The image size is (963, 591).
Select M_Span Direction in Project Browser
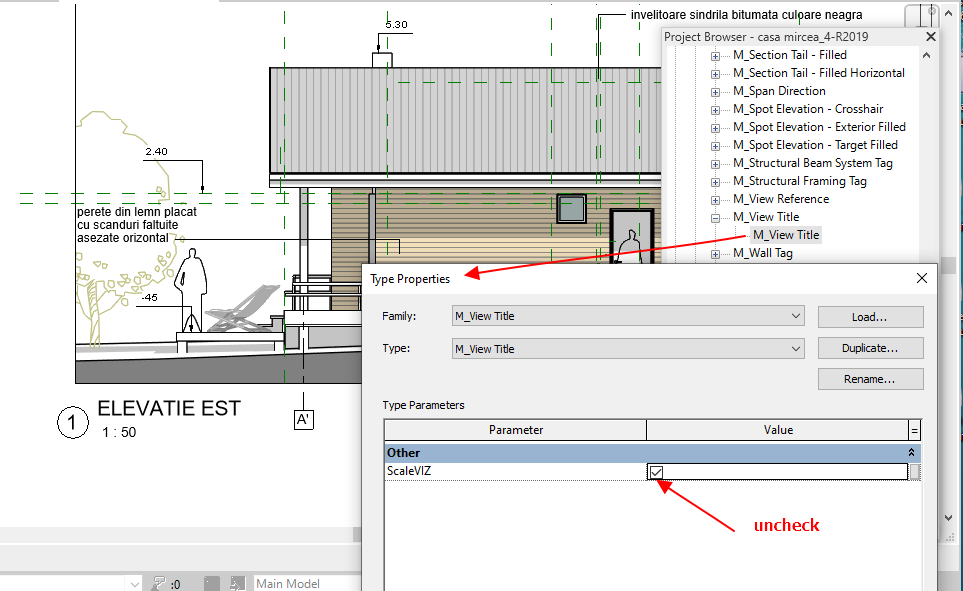(x=779, y=91)
